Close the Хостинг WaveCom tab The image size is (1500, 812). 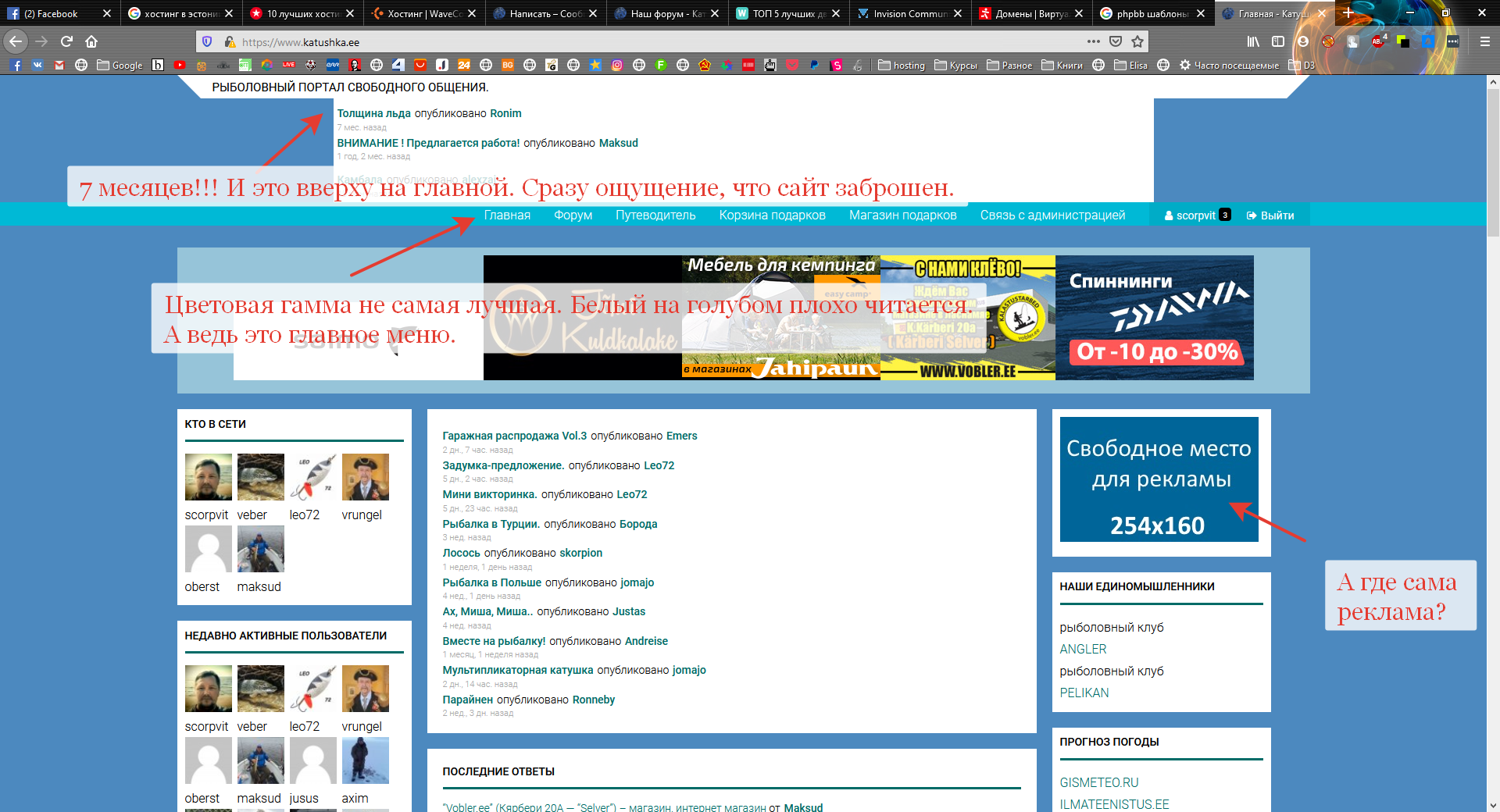point(472,13)
